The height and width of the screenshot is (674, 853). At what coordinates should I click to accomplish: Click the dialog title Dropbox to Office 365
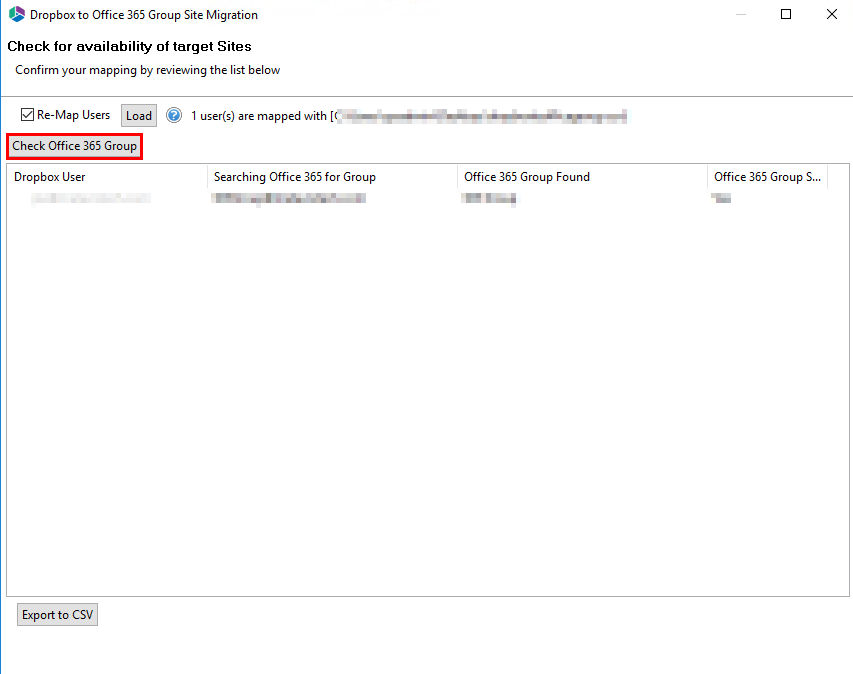pos(144,14)
